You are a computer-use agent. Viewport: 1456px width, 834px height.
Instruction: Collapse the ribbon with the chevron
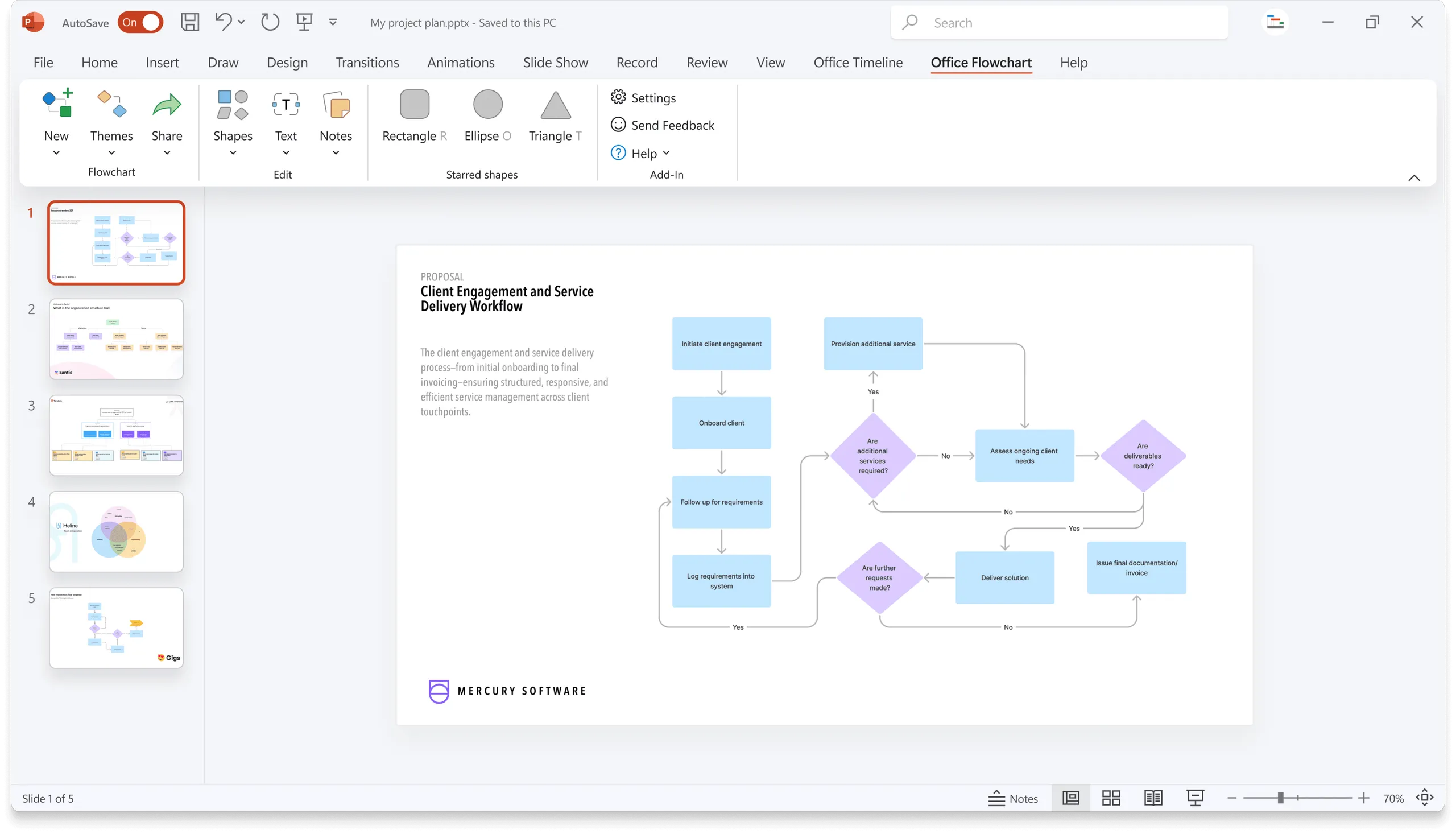click(1414, 178)
